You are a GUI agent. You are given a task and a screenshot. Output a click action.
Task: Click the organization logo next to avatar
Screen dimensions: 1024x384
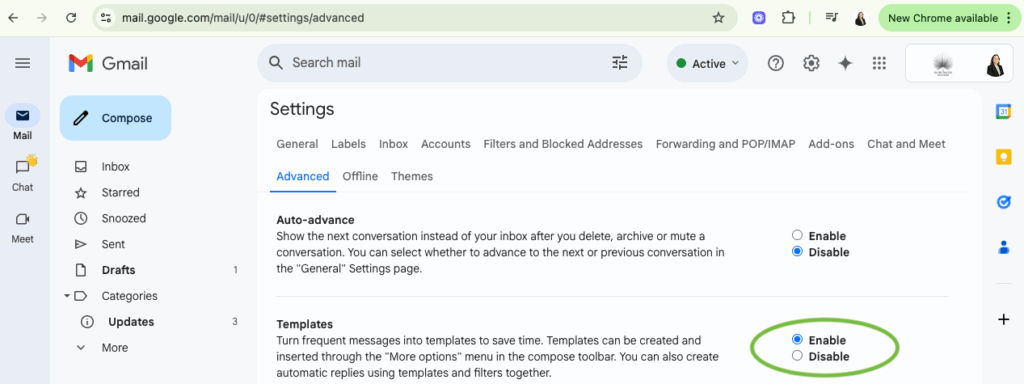[942, 64]
